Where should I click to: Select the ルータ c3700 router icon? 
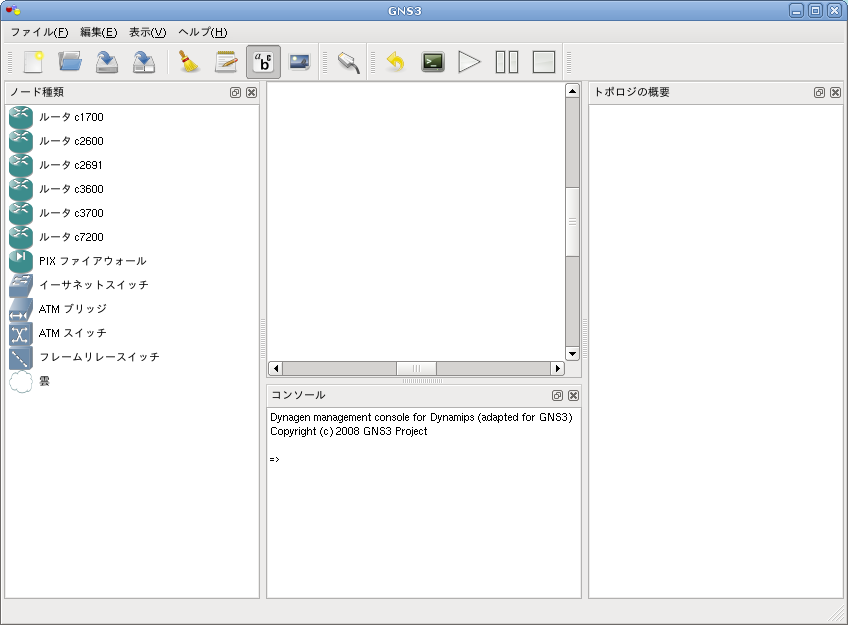pyautogui.click(x=21, y=213)
